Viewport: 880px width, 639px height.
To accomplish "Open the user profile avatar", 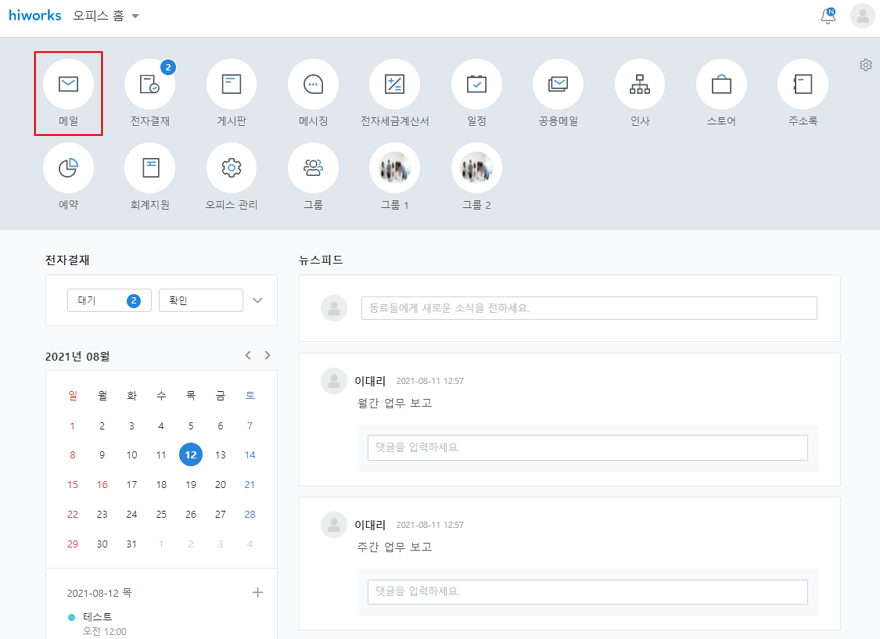I will point(863,16).
